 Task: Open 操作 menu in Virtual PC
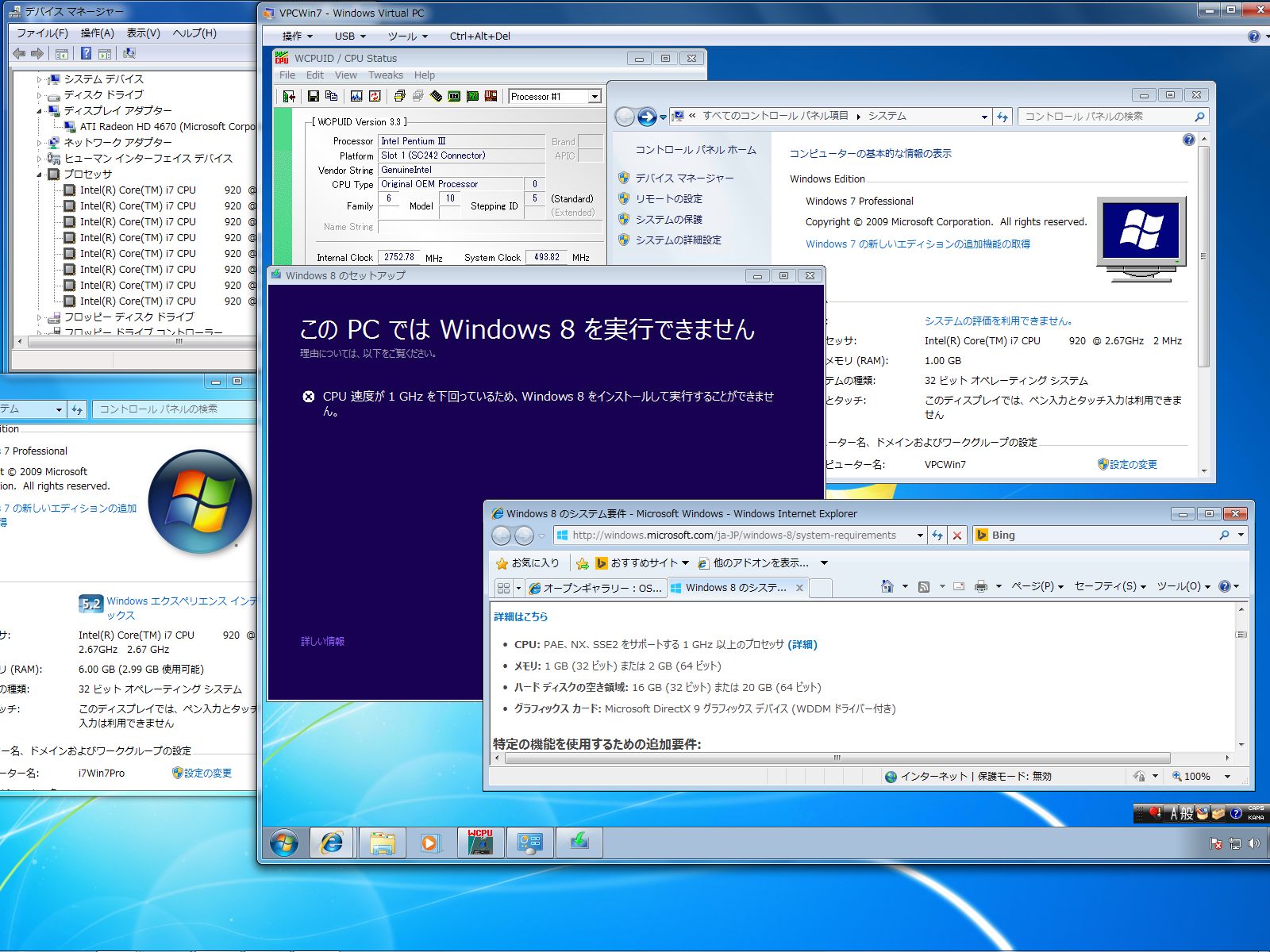tap(298, 36)
